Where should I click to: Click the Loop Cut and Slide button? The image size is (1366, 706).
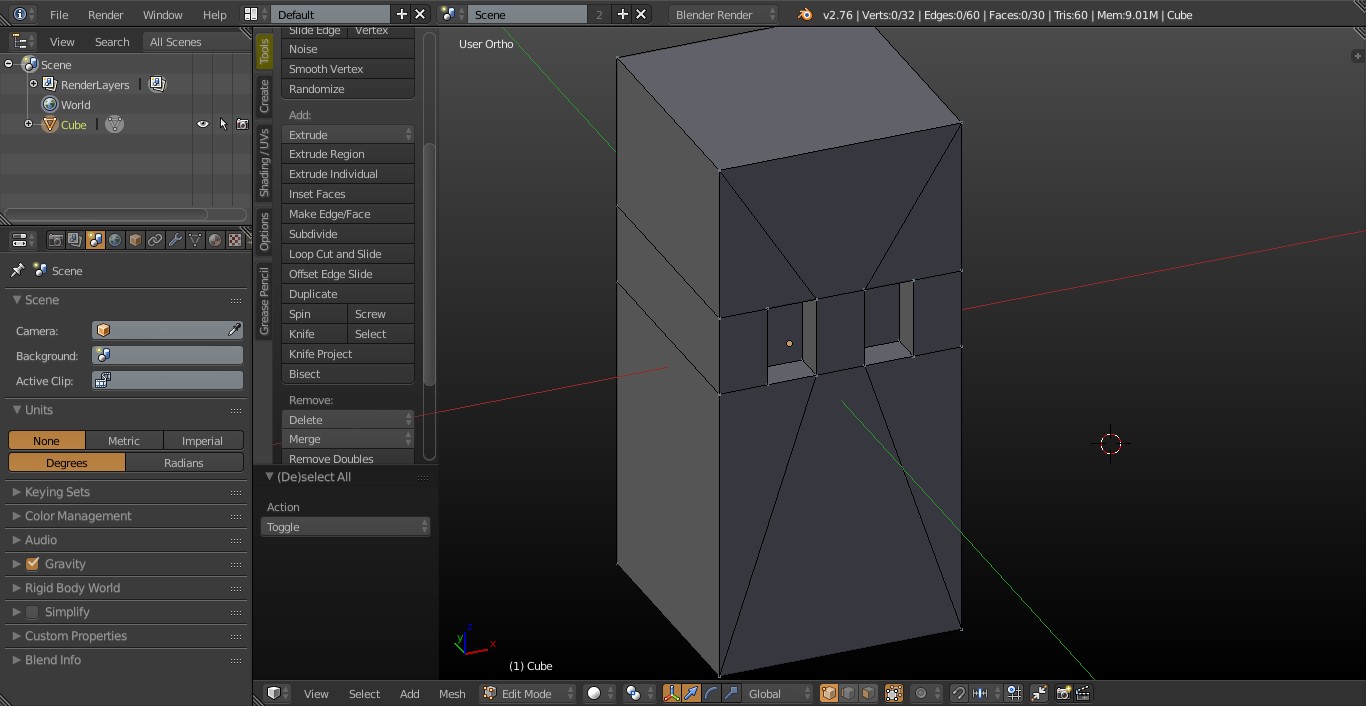[x=347, y=254]
